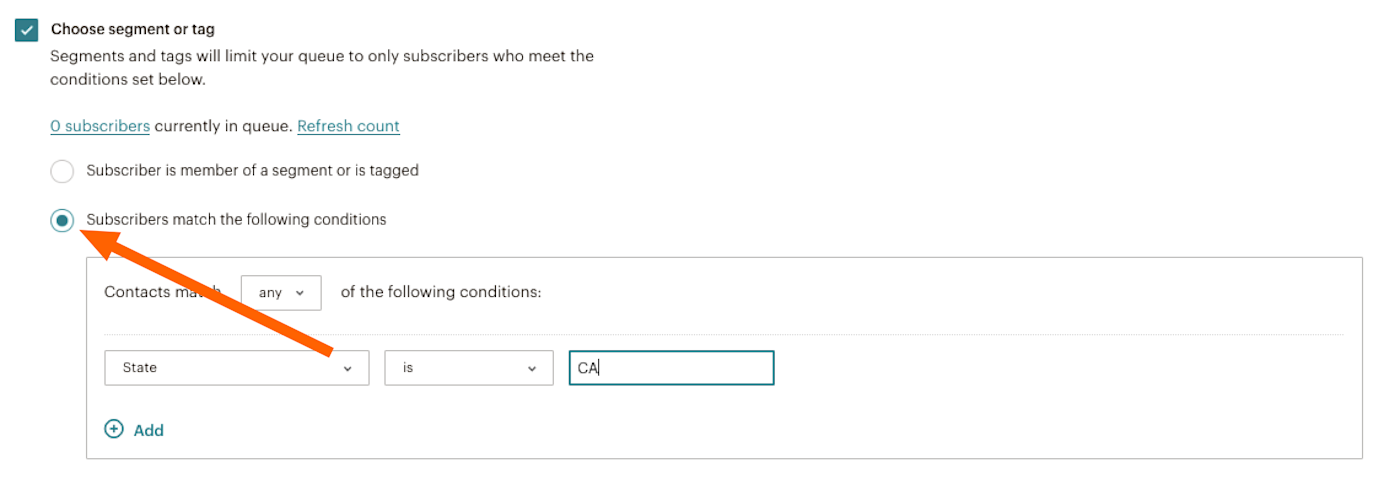Click the chevron in the 'any' dropdown

click(303, 294)
